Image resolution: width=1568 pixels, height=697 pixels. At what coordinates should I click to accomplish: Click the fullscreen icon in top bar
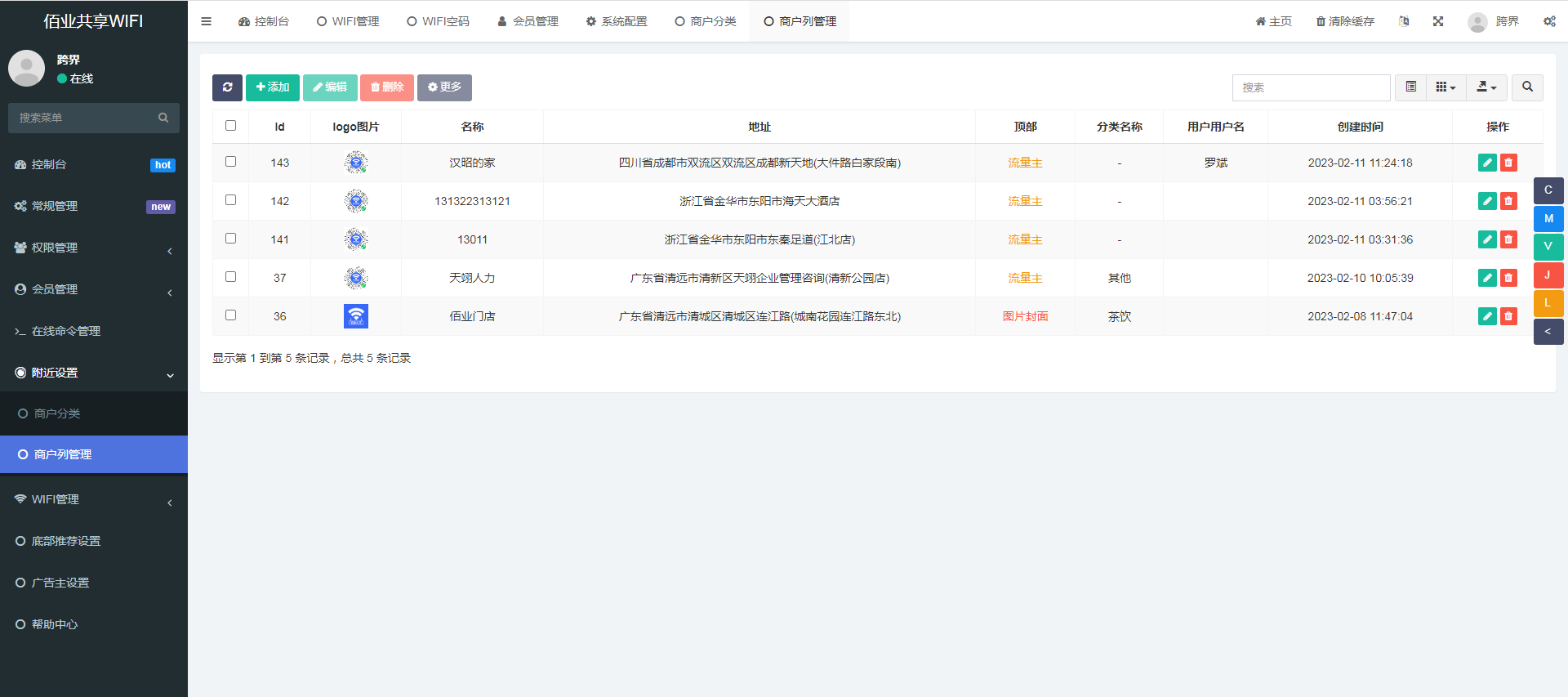tap(1438, 21)
